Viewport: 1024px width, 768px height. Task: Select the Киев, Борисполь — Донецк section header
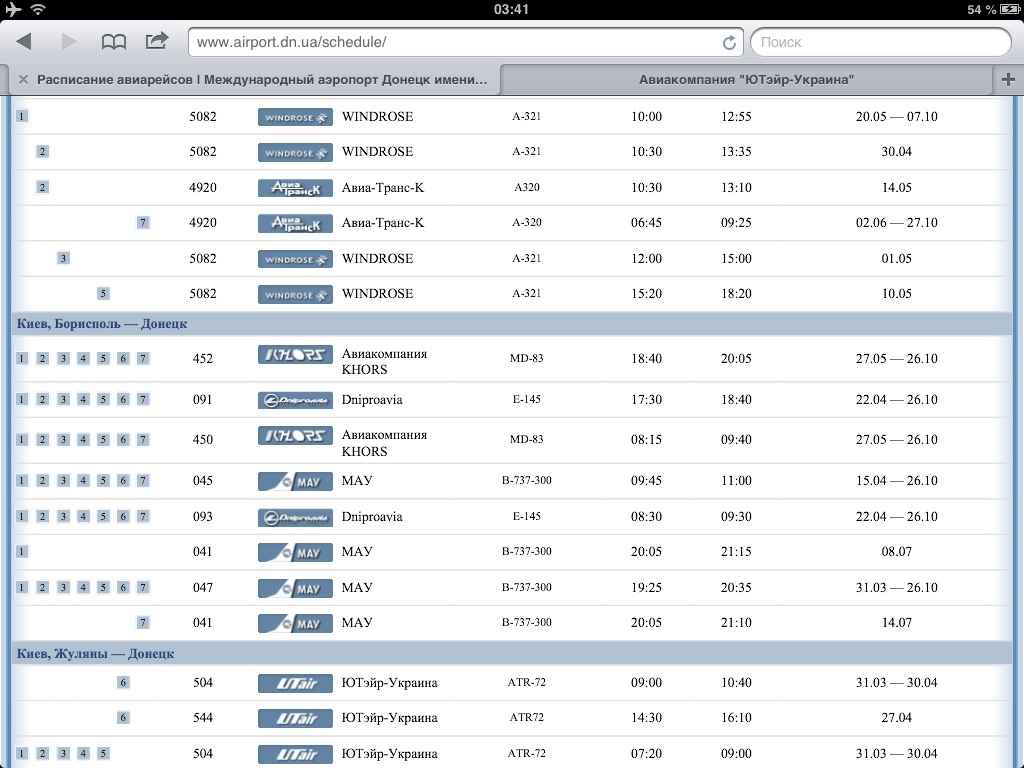coord(102,324)
